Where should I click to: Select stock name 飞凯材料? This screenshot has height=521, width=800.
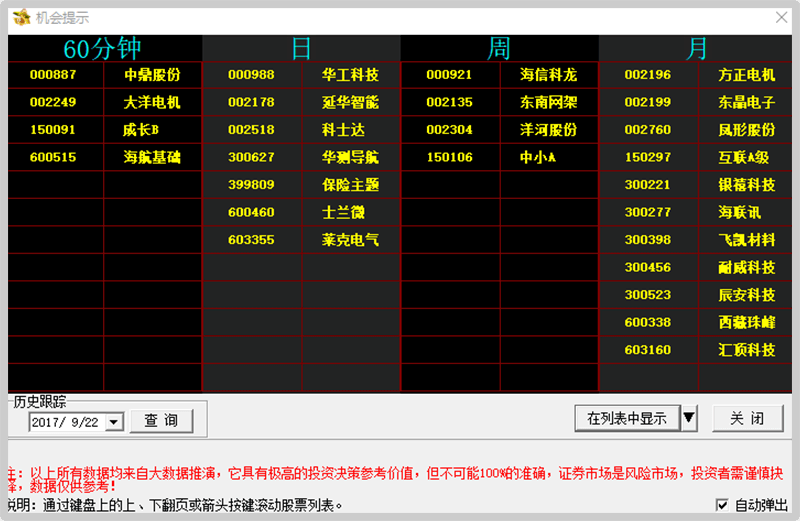coord(747,240)
